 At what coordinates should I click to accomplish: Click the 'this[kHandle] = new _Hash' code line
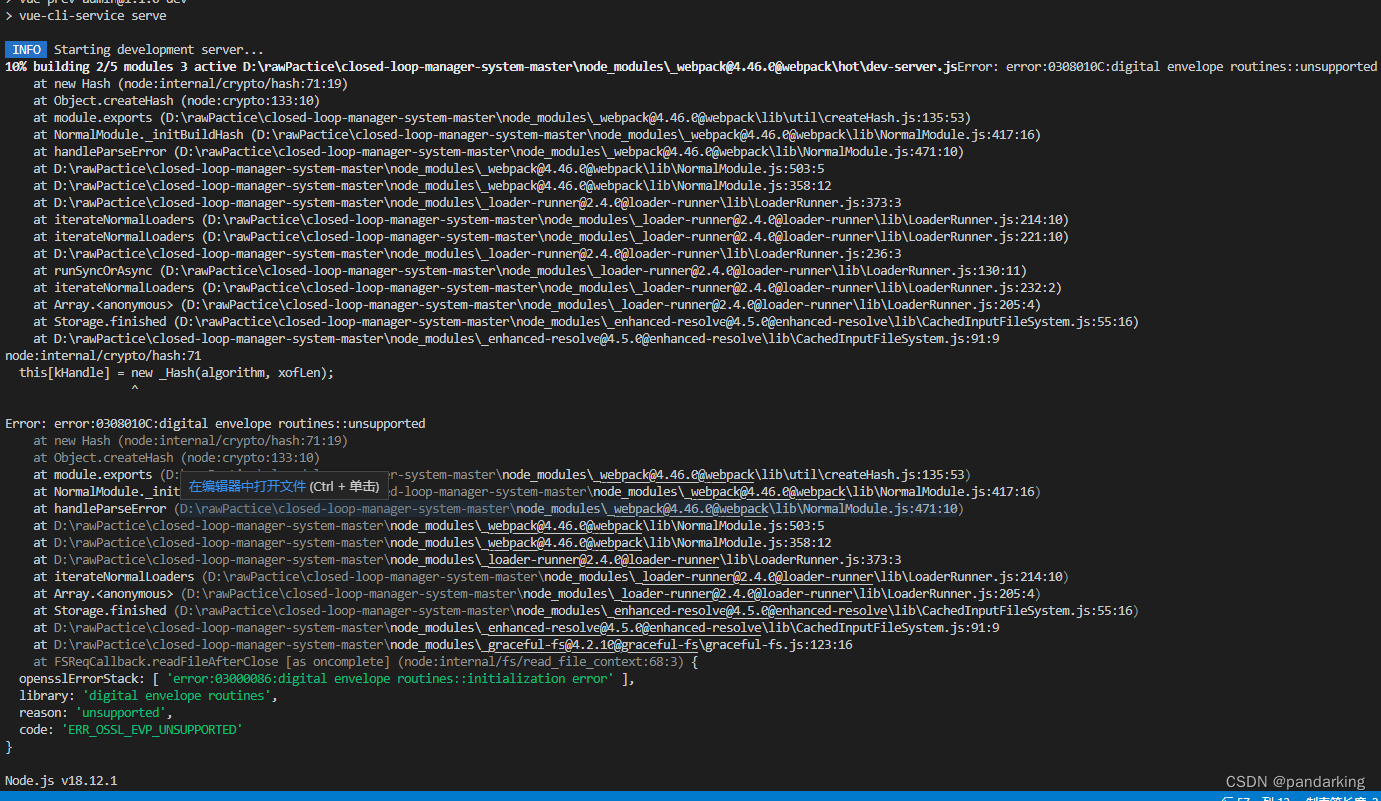(x=176, y=372)
